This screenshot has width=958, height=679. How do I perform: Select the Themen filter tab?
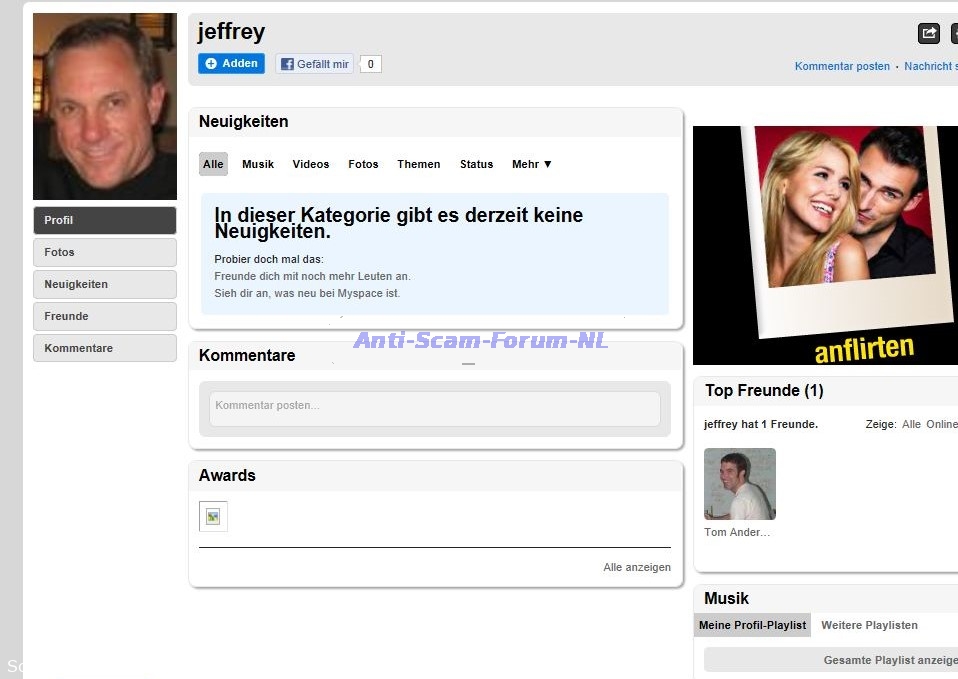coord(418,164)
